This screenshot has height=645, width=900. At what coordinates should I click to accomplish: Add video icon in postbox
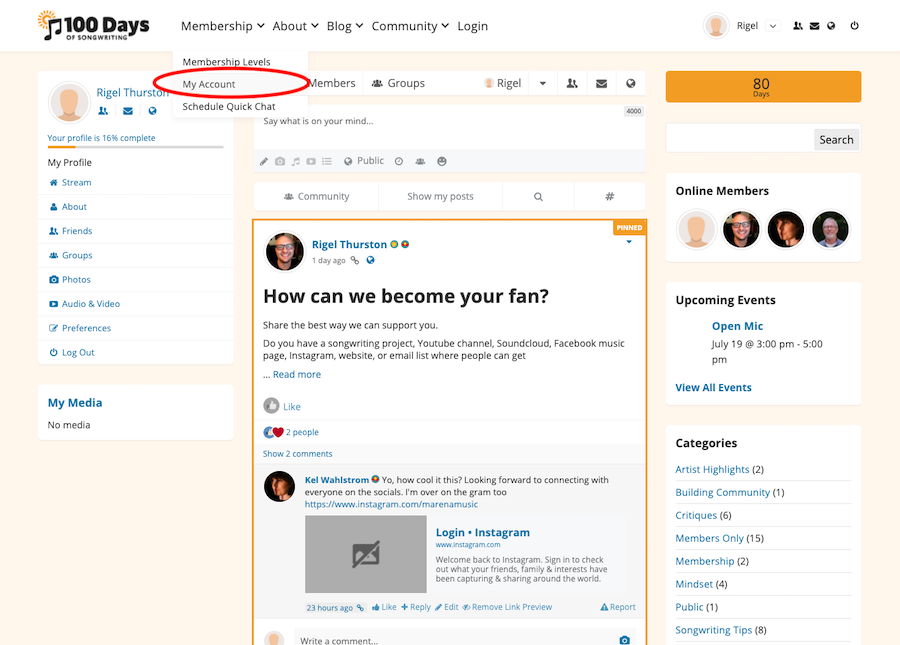(x=311, y=162)
